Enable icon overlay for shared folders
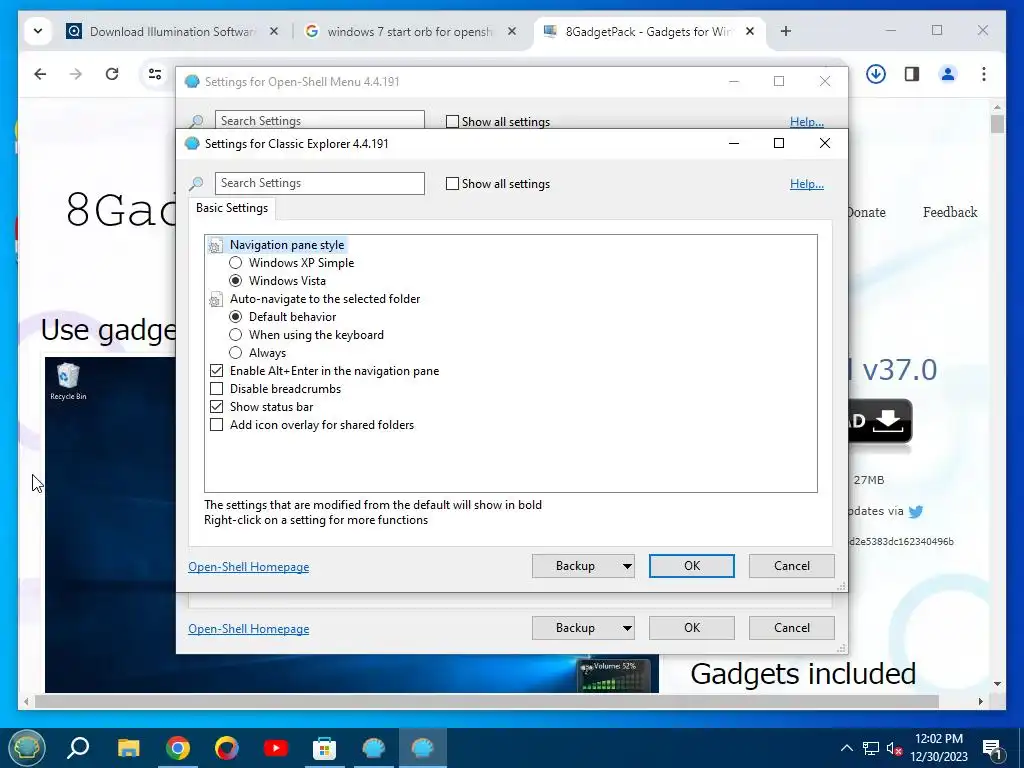This screenshot has width=1024, height=768. pyautogui.click(x=216, y=424)
